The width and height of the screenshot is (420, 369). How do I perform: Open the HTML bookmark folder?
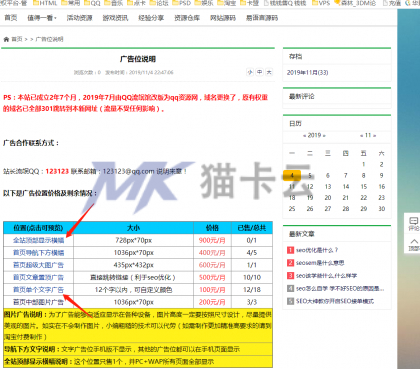click(45, 3)
